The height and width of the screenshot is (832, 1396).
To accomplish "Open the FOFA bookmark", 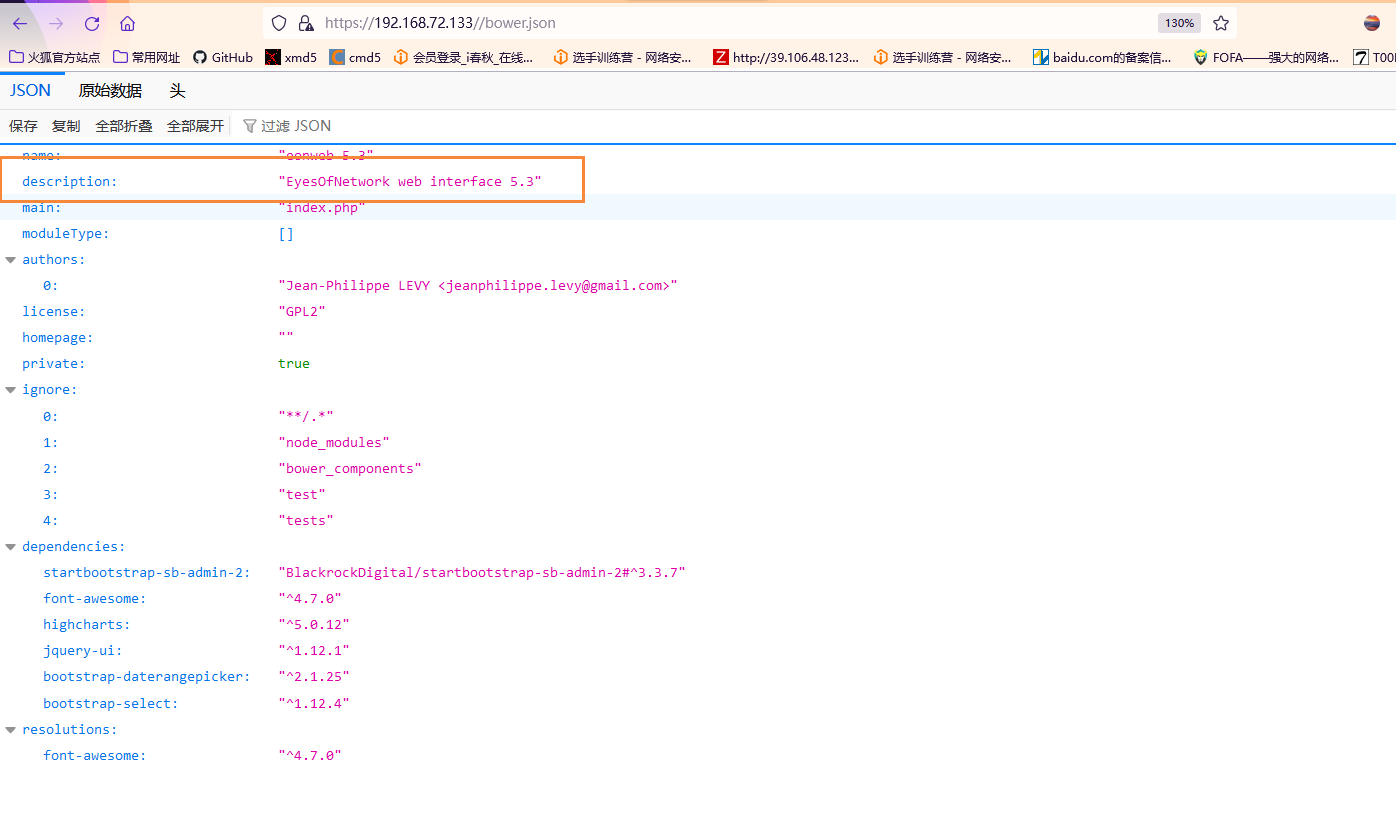I will point(1266,57).
